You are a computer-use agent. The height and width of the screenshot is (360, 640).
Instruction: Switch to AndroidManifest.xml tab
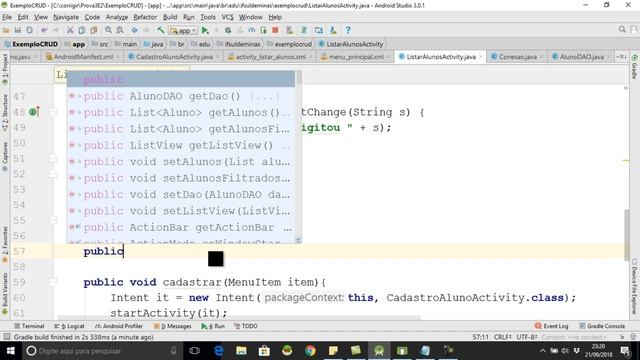click(83, 57)
